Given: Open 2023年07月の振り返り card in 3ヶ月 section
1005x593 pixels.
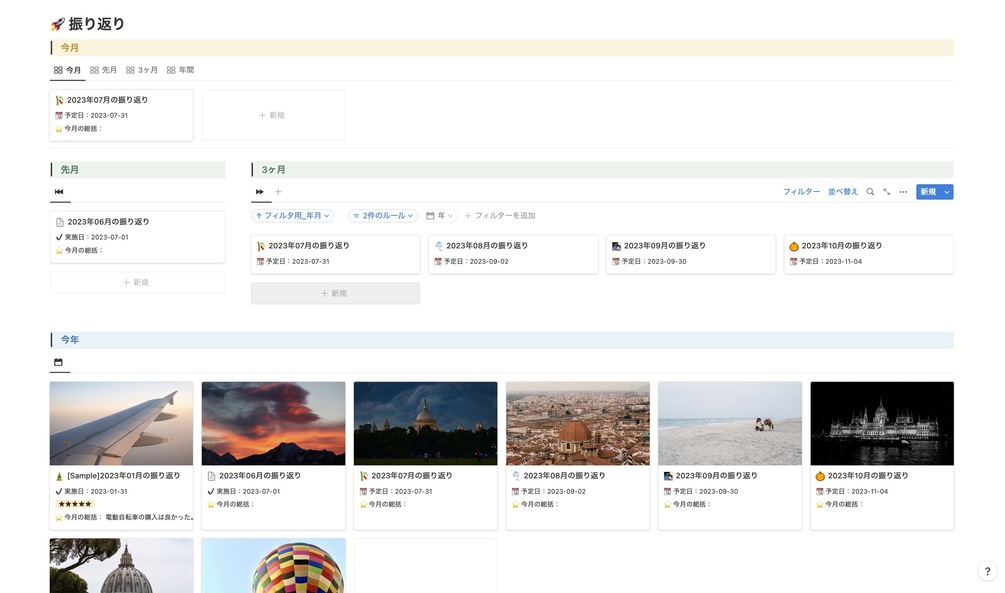Looking at the screenshot, I should click(x=335, y=254).
